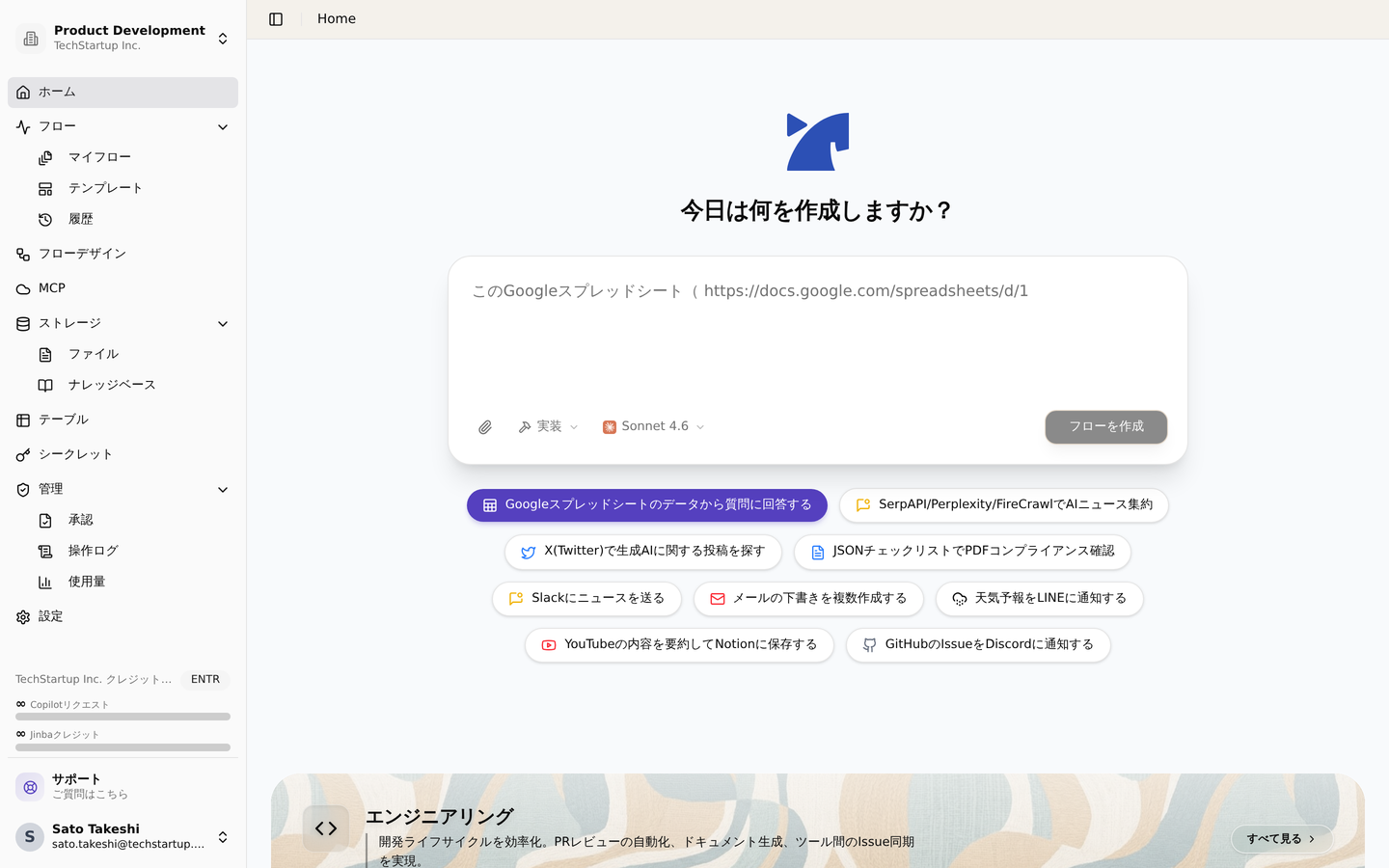Click the サポート ご質問はこちら link
Image resolution: width=1389 pixels, height=868 pixels.
click(123, 787)
